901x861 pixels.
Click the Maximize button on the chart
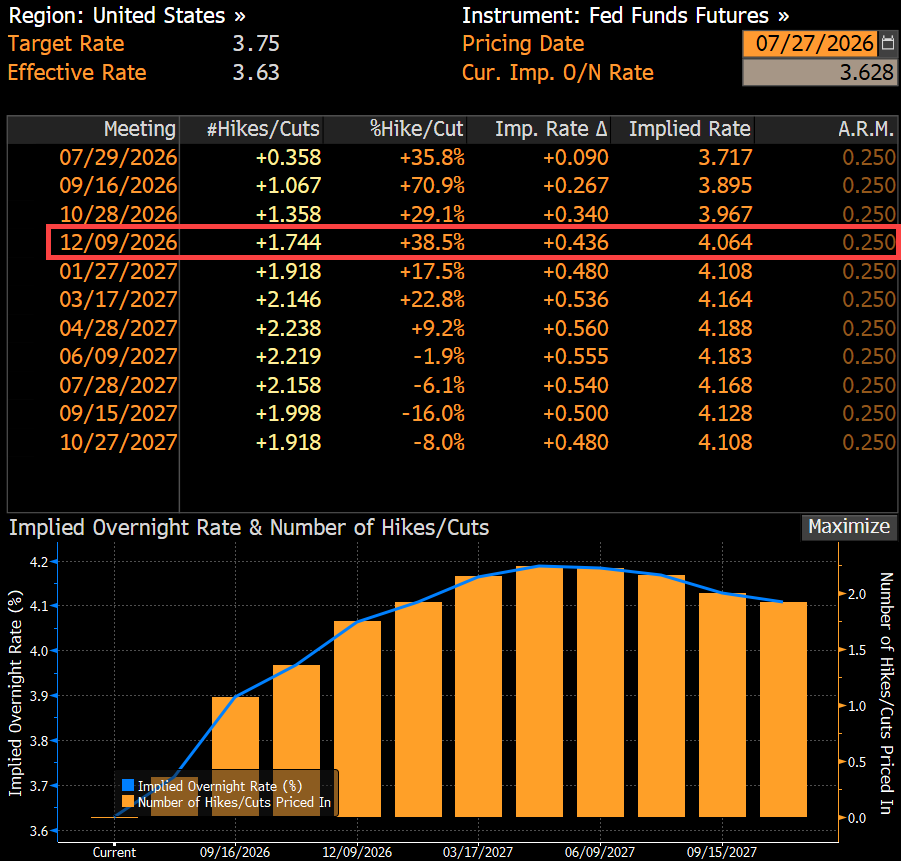(x=849, y=527)
